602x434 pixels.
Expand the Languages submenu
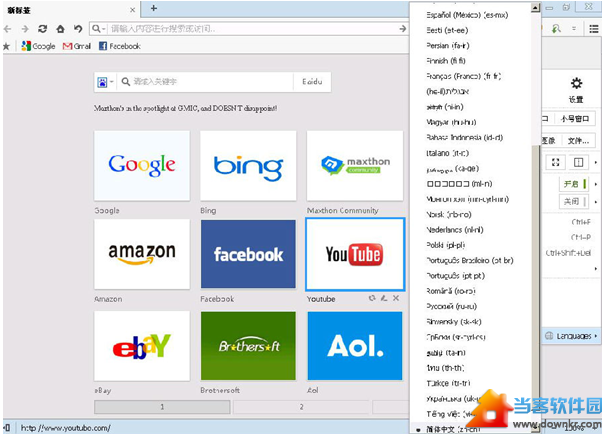tap(571, 336)
